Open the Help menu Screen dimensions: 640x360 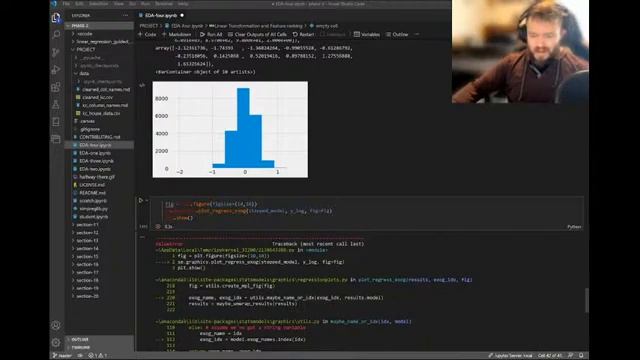(x=183, y=4)
